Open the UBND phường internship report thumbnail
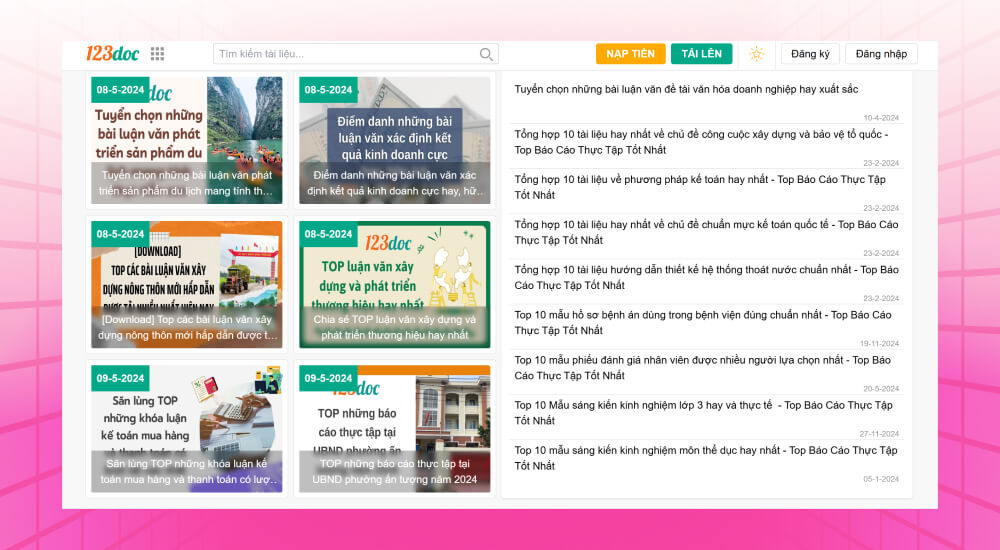The height and width of the screenshot is (550, 1000). (394, 428)
